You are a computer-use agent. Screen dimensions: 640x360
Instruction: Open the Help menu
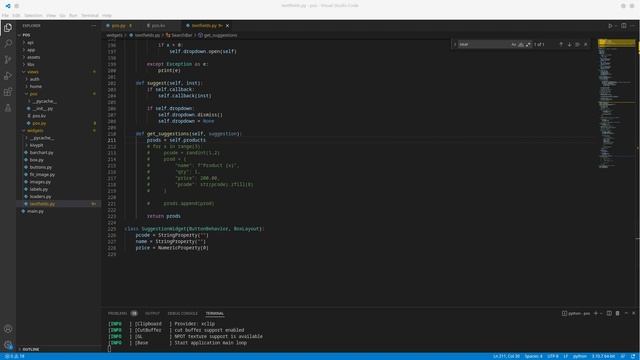(107, 16)
